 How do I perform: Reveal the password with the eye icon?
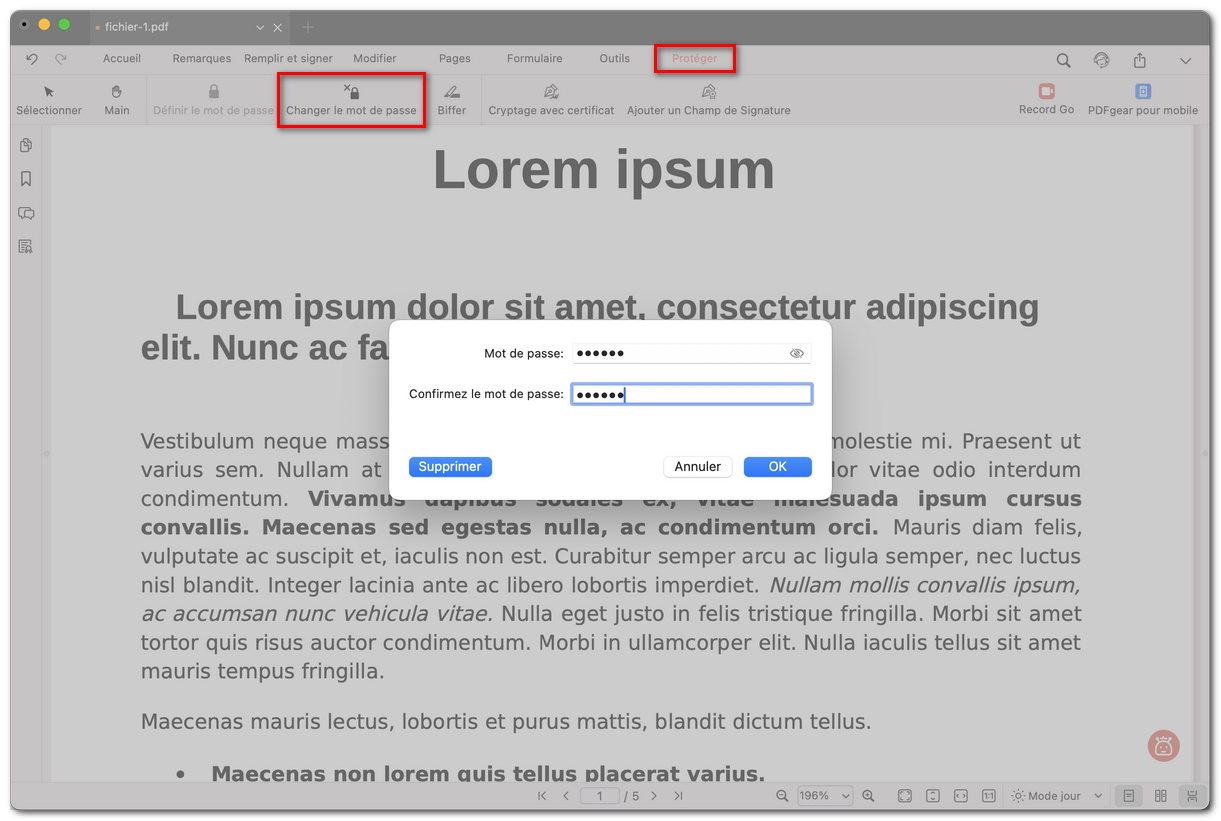click(x=797, y=353)
